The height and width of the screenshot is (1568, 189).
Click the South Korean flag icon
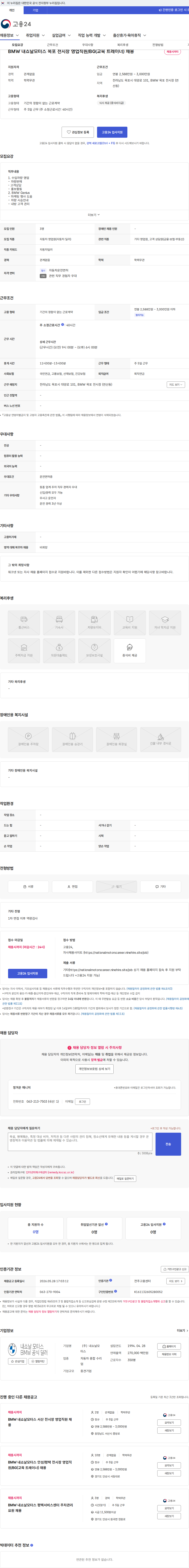[x=3, y=3]
